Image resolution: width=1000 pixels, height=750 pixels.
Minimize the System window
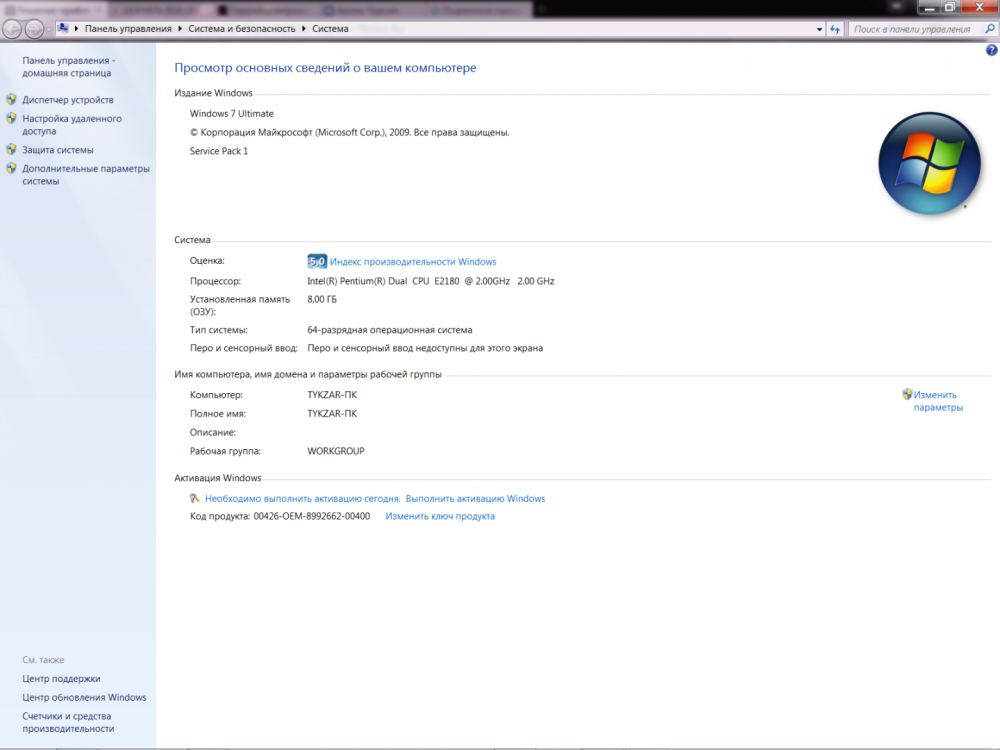click(929, 7)
